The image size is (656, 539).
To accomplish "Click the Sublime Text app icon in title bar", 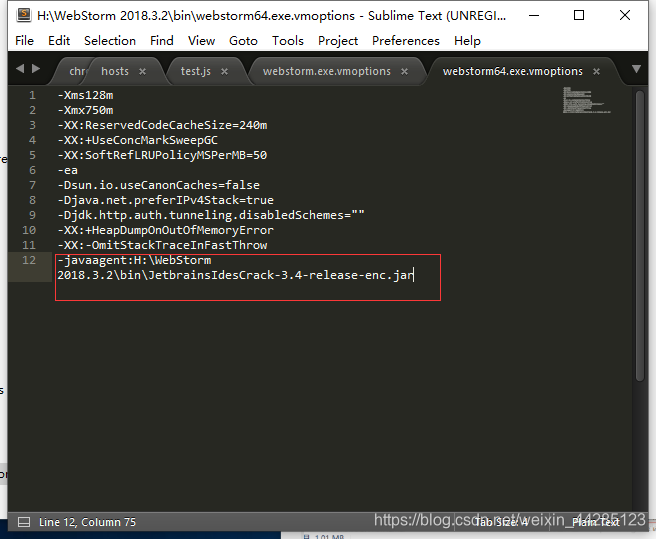I will point(24,15).
